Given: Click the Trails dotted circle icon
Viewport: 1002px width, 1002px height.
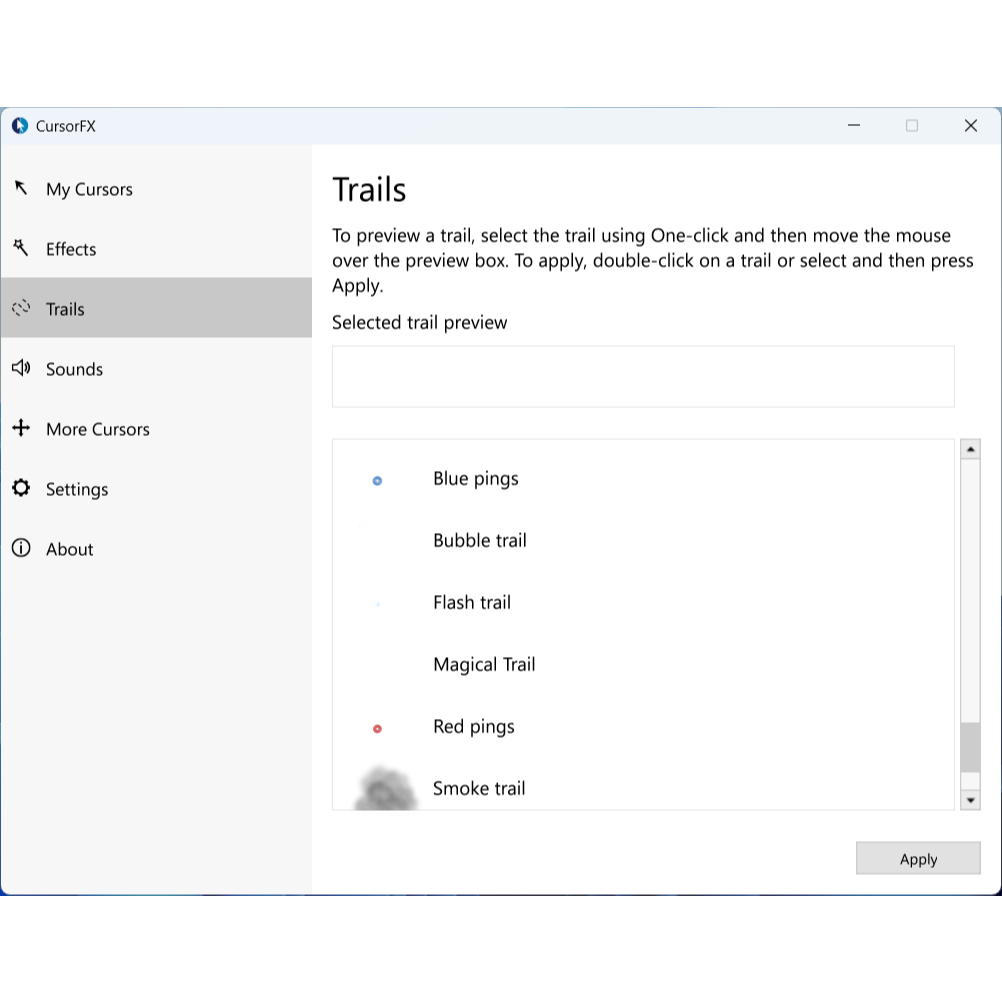Looking at the screenshot, I should (x=21, y=308).
